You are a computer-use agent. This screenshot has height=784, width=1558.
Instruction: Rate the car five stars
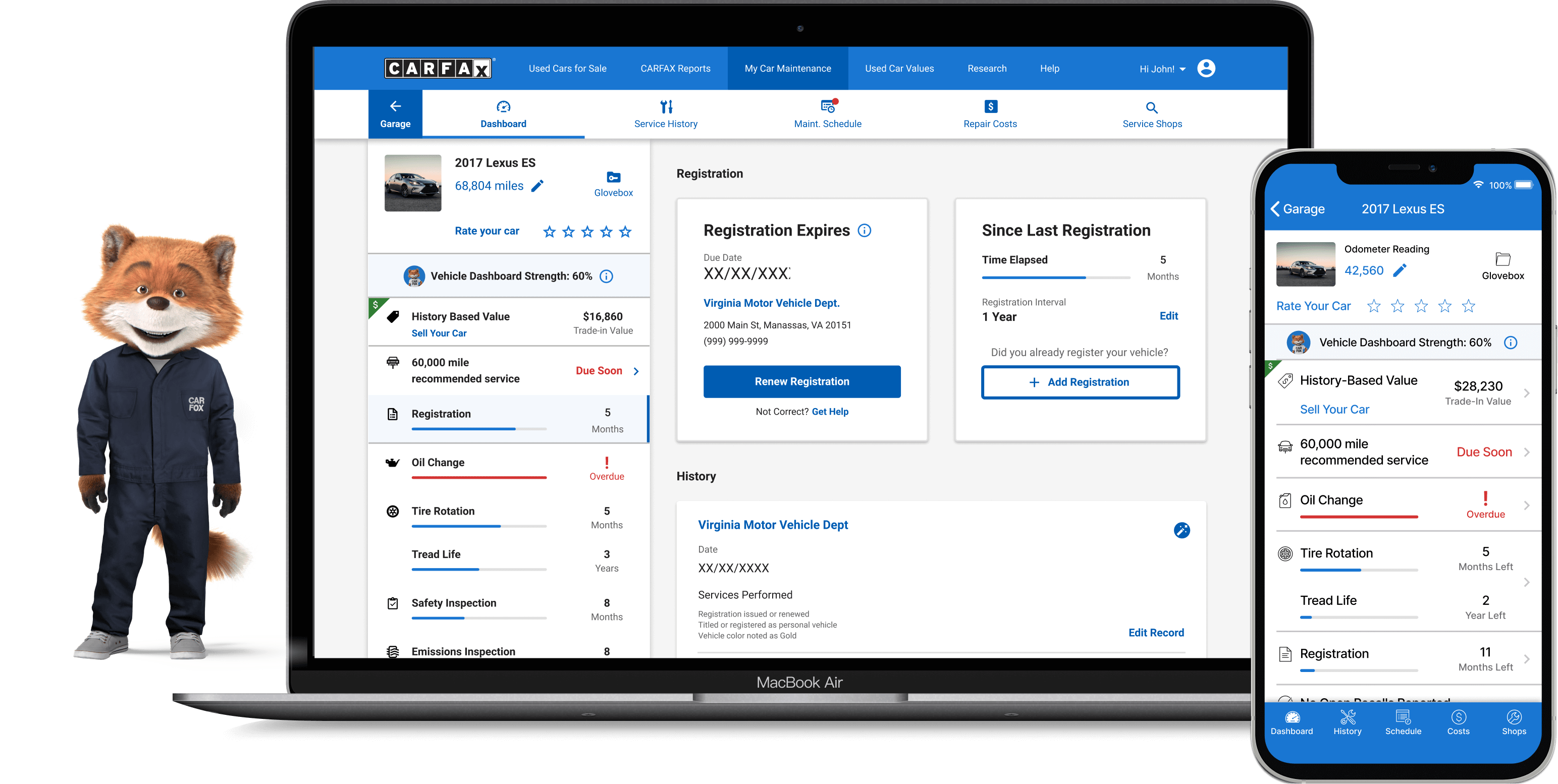click(625, 231)
